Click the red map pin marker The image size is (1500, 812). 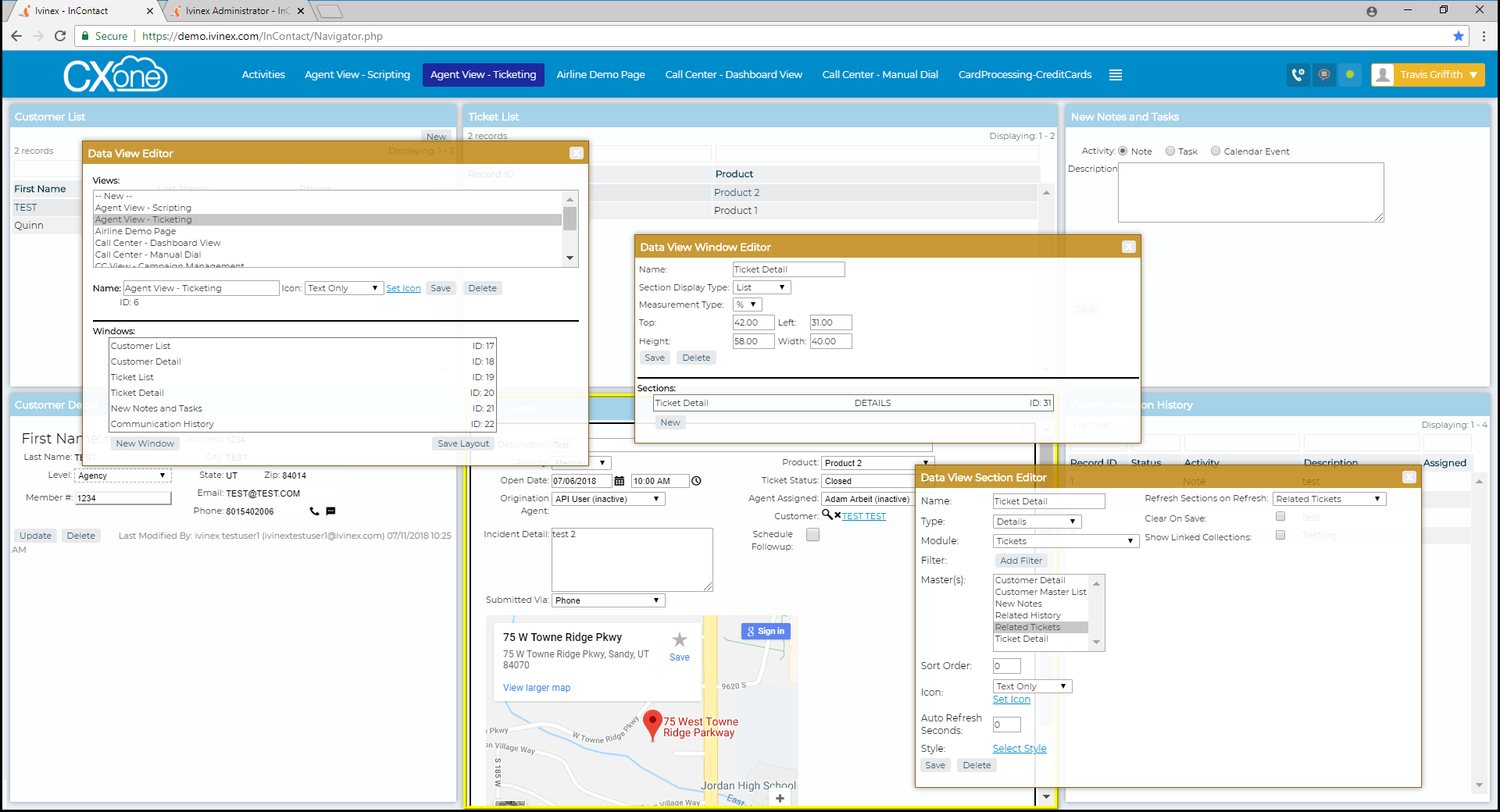click(652, 725)
